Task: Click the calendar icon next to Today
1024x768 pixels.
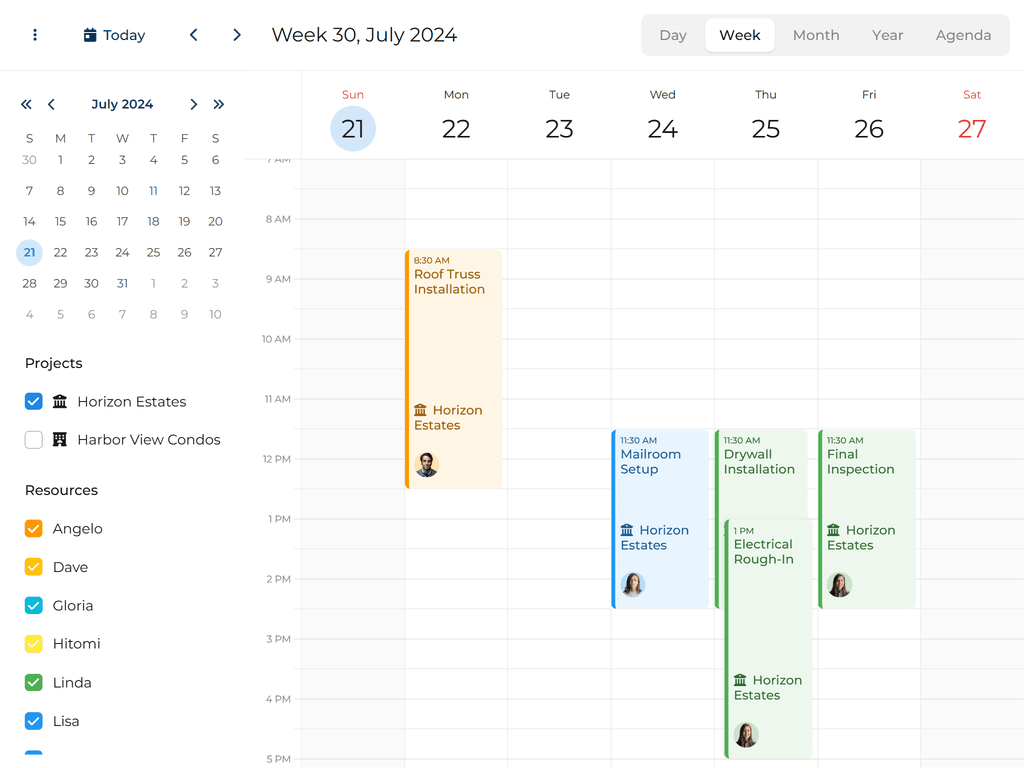Action: pos(90,35)
